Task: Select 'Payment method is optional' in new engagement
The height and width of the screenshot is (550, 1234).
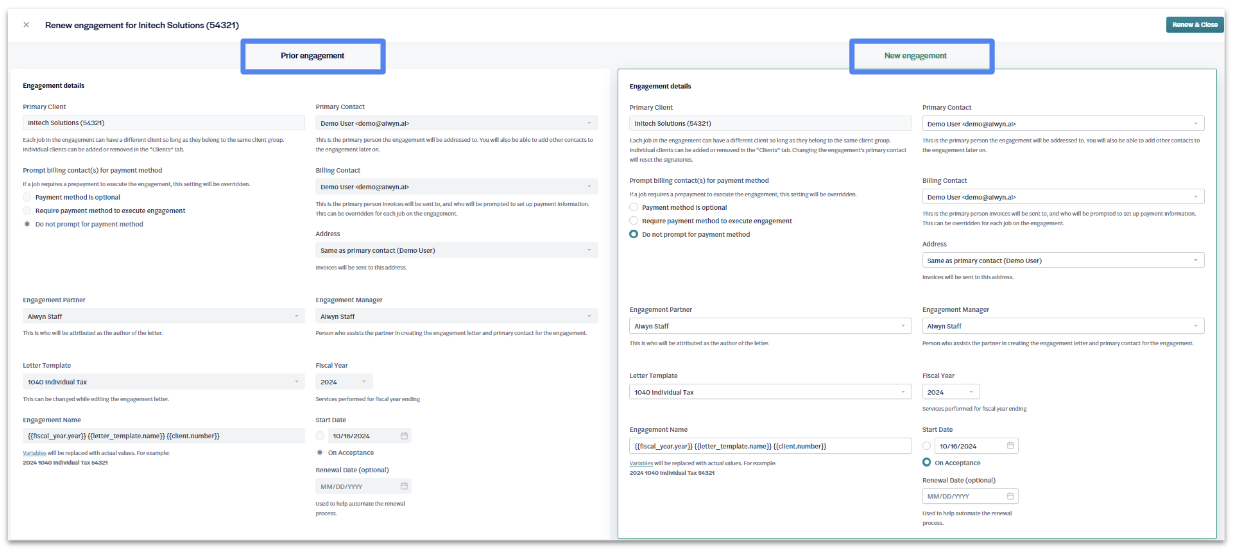Action: (633, 207)
